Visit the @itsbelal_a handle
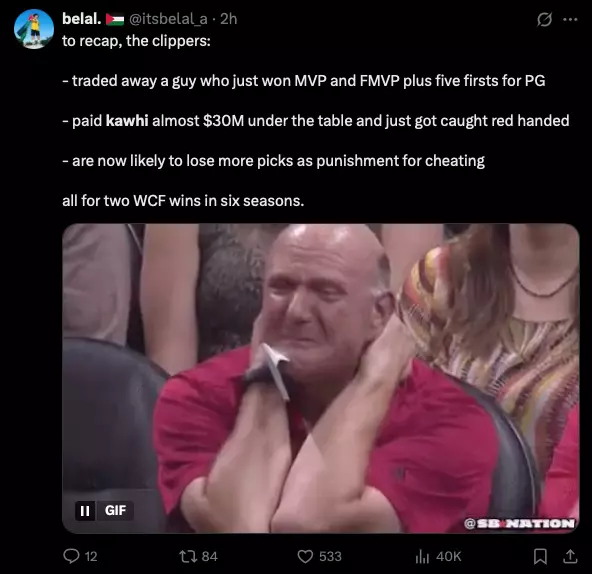Viewport: 592px width, 574px height. [168, 19]
